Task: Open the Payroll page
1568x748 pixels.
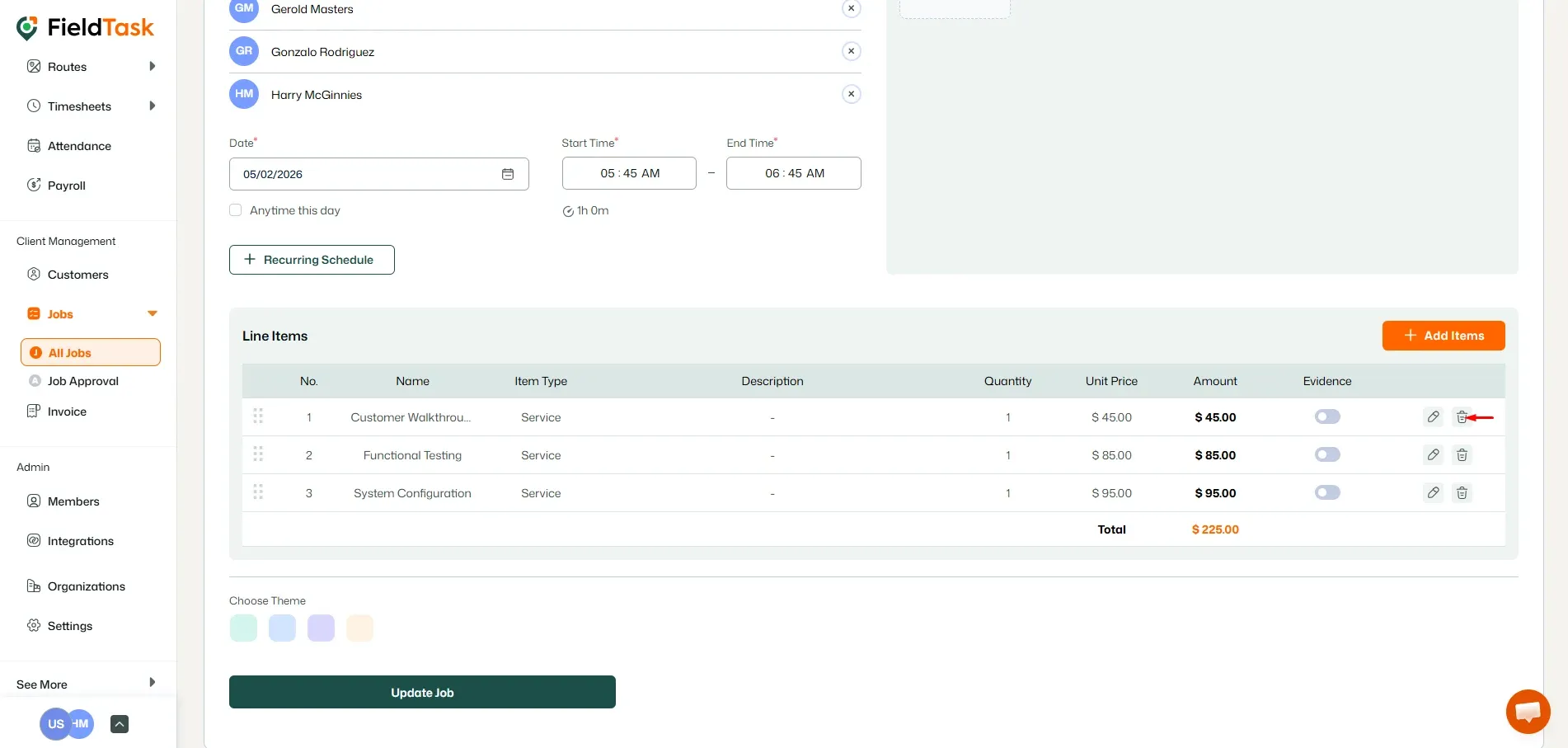Action: tap(66, 185)
